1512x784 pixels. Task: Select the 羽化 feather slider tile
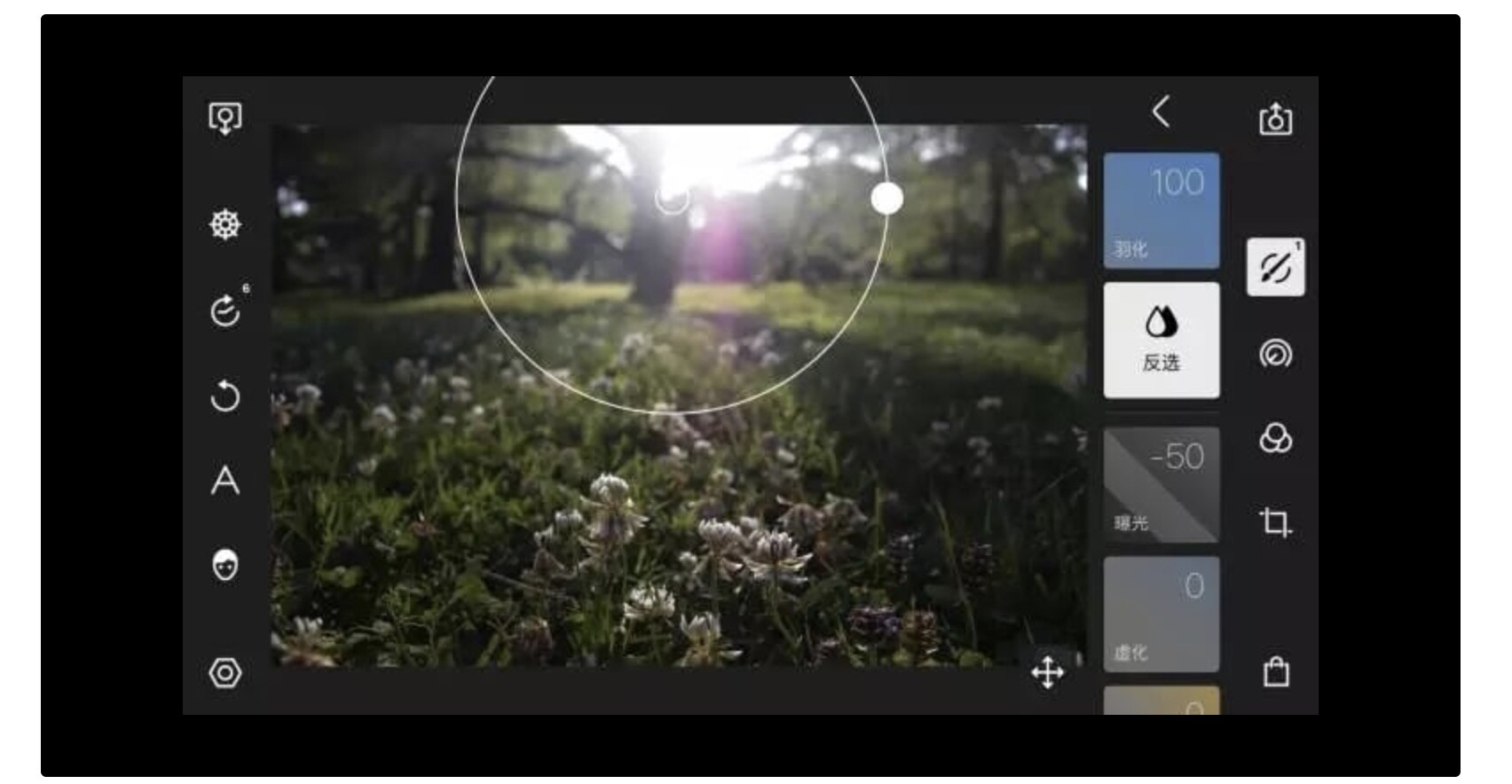1162,210
